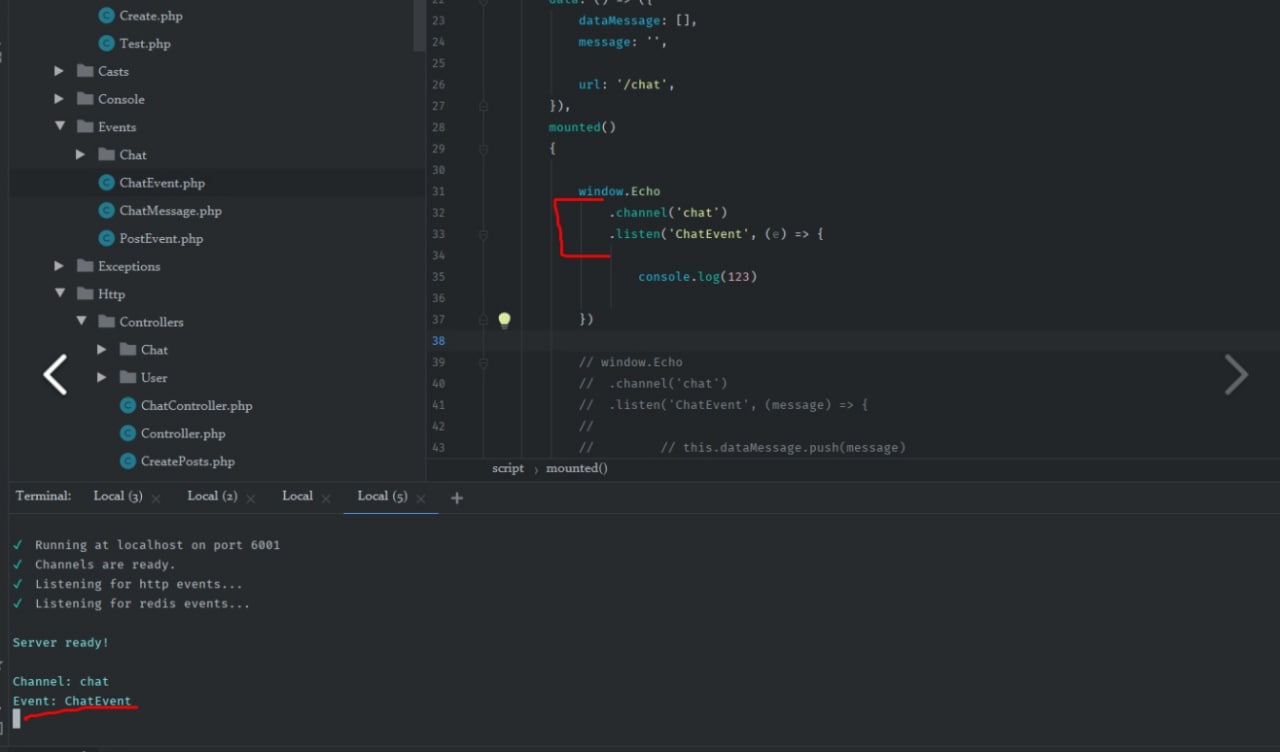Close the Local (5) terminal tab

coord(421,498)
